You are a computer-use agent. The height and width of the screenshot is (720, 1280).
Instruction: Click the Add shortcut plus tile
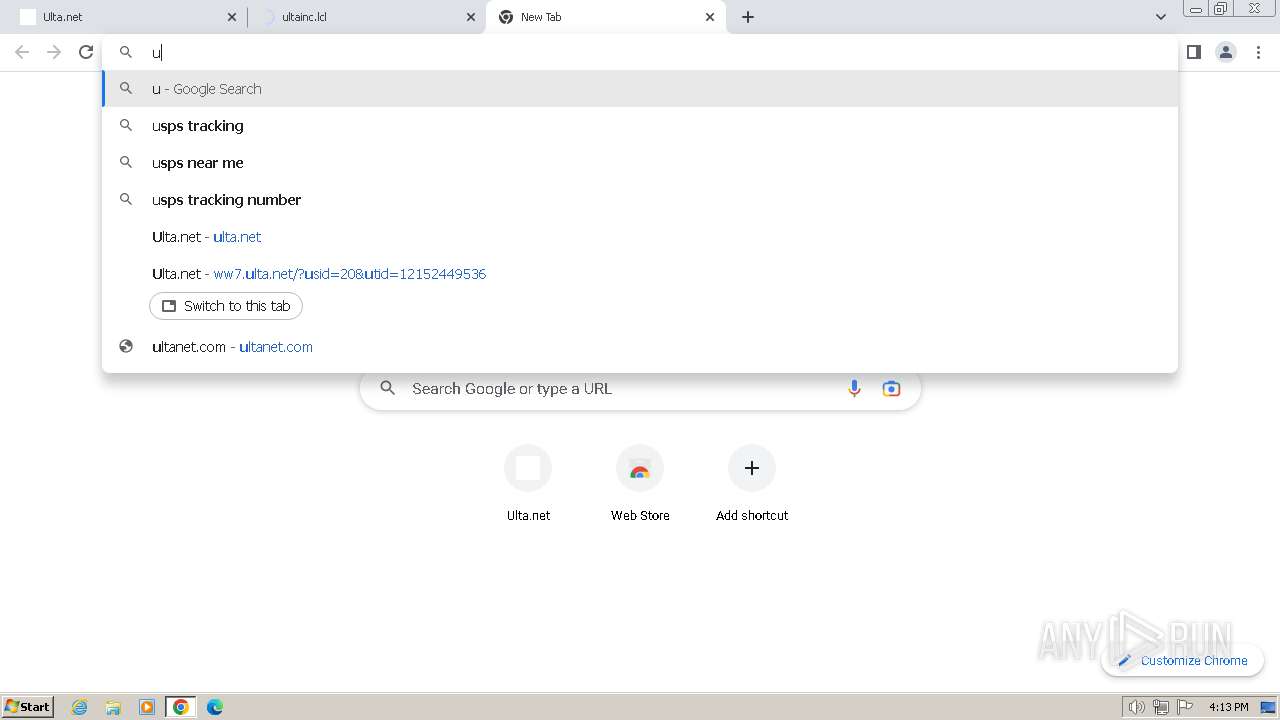[x=752, y=484]
